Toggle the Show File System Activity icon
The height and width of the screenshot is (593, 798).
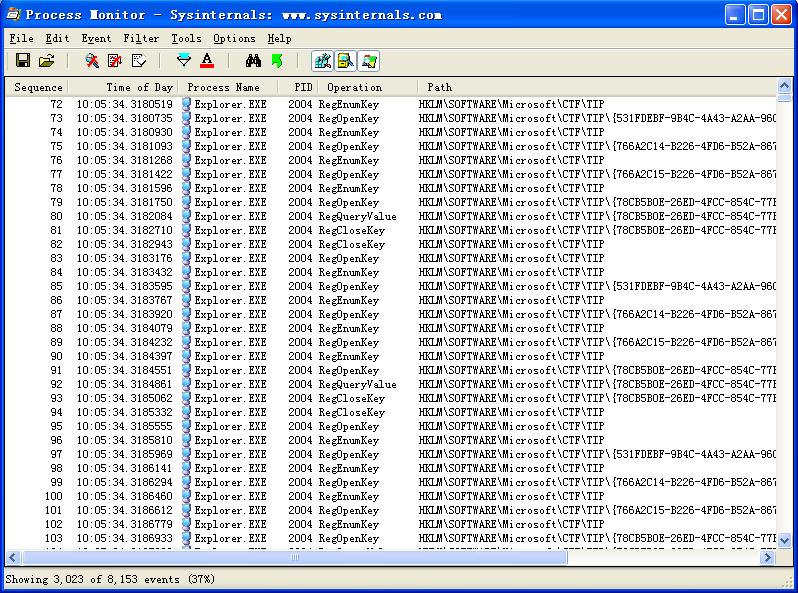(x=346, y=61)
